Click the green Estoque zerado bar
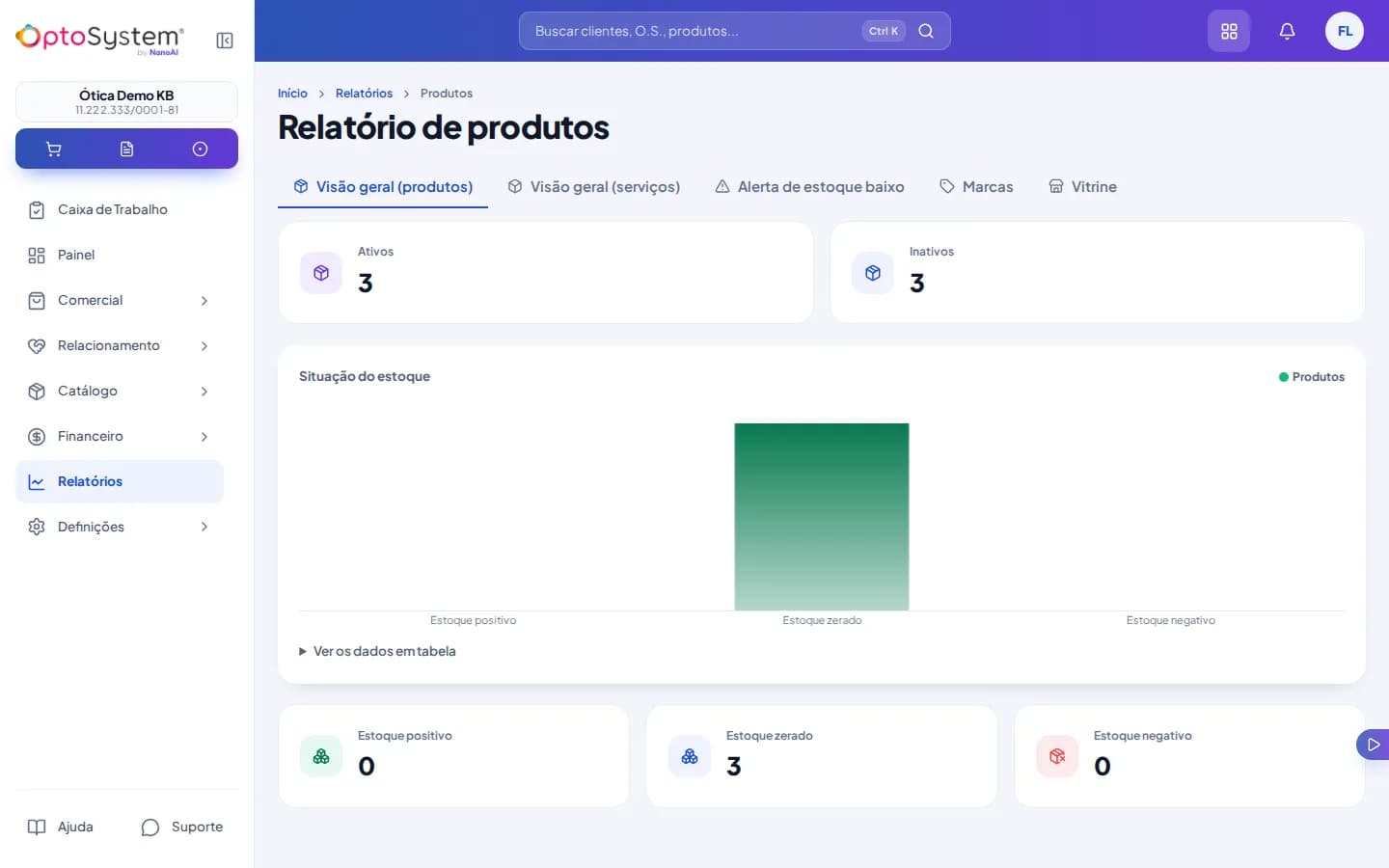This screenshot has width=1389, height=868. click(822, 517)
